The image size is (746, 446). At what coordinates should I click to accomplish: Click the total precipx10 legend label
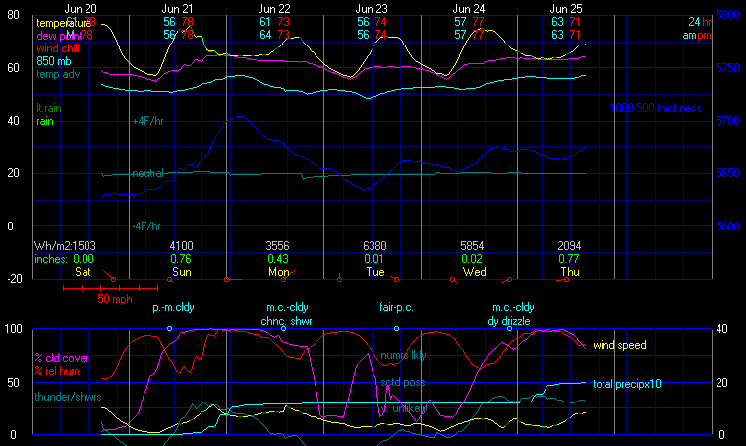point(627,384)
